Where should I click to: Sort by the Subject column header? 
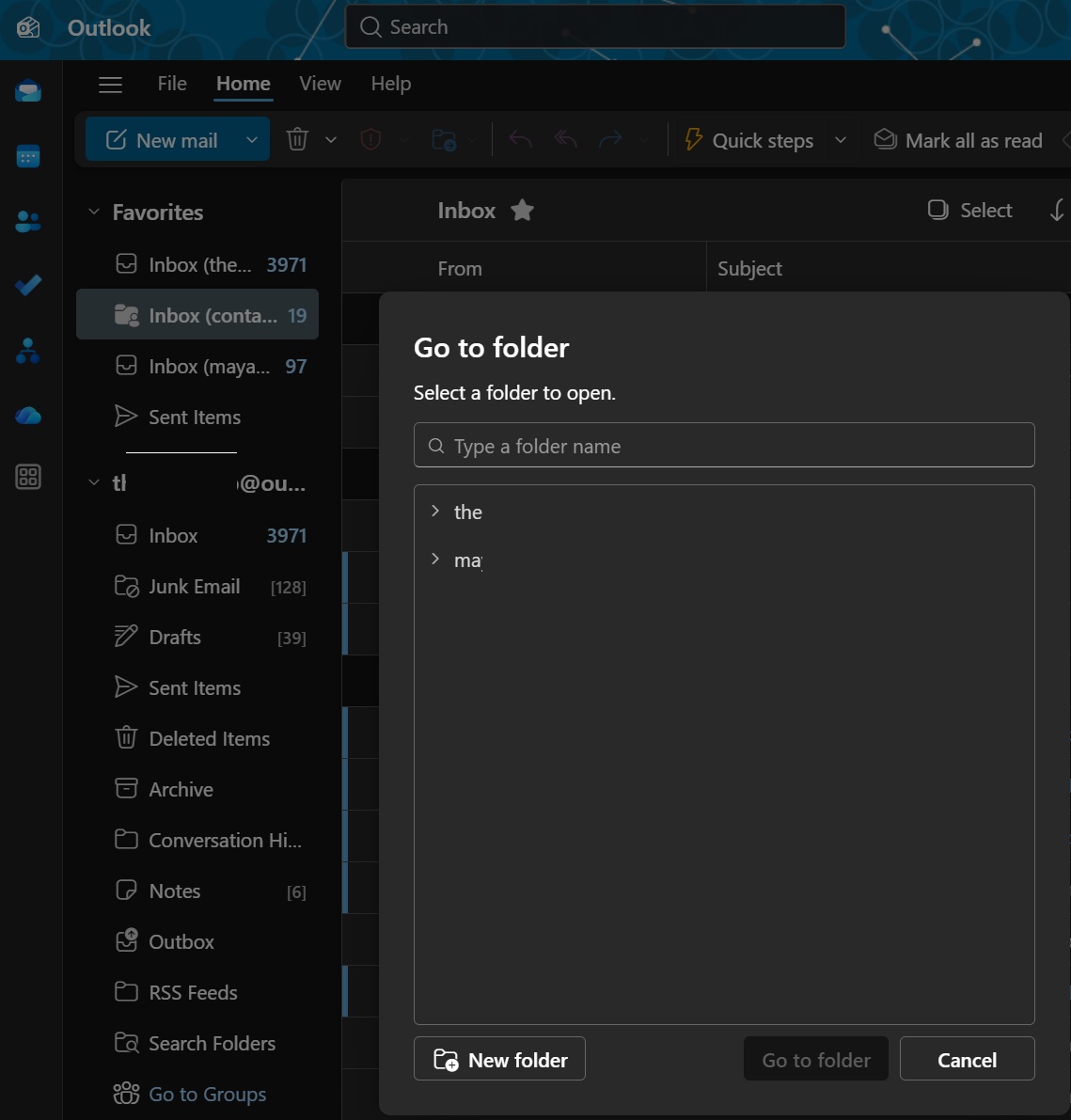[x=749, y=269]
